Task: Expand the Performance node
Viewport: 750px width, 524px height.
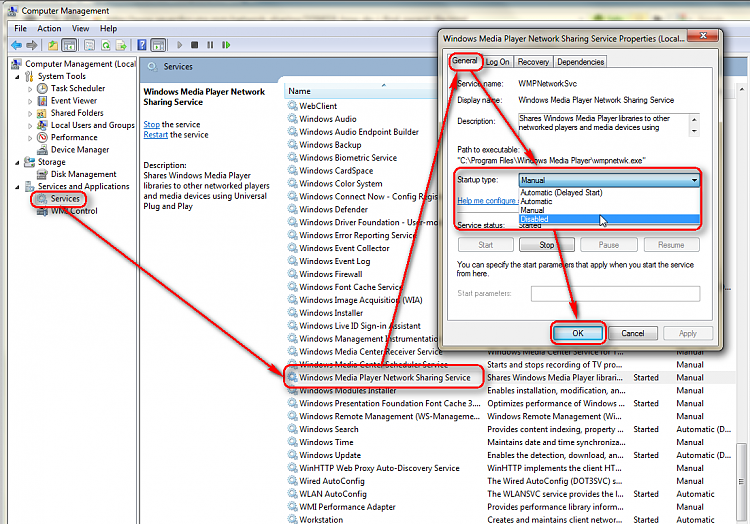Action: pos(30,138)
